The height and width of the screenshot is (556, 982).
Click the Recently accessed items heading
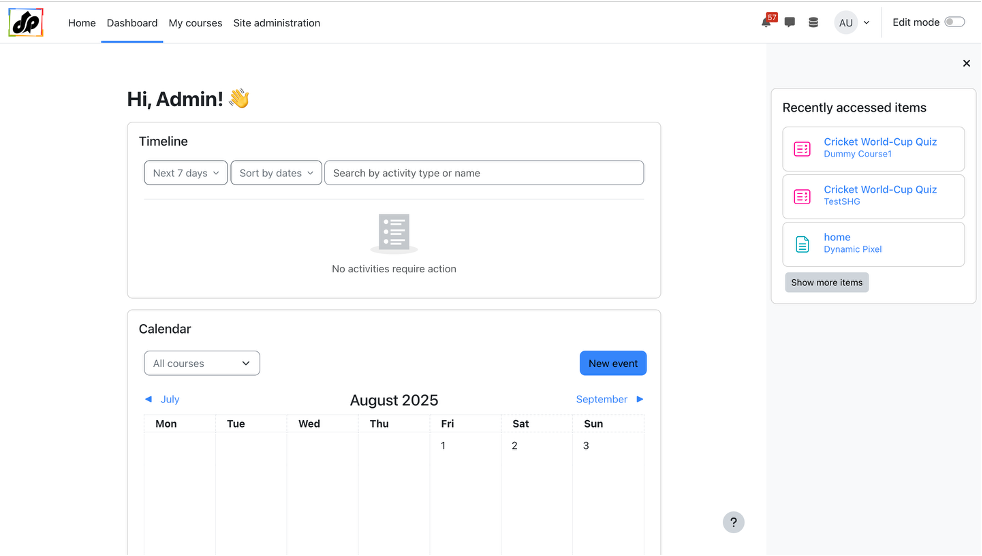click(854, 108)
